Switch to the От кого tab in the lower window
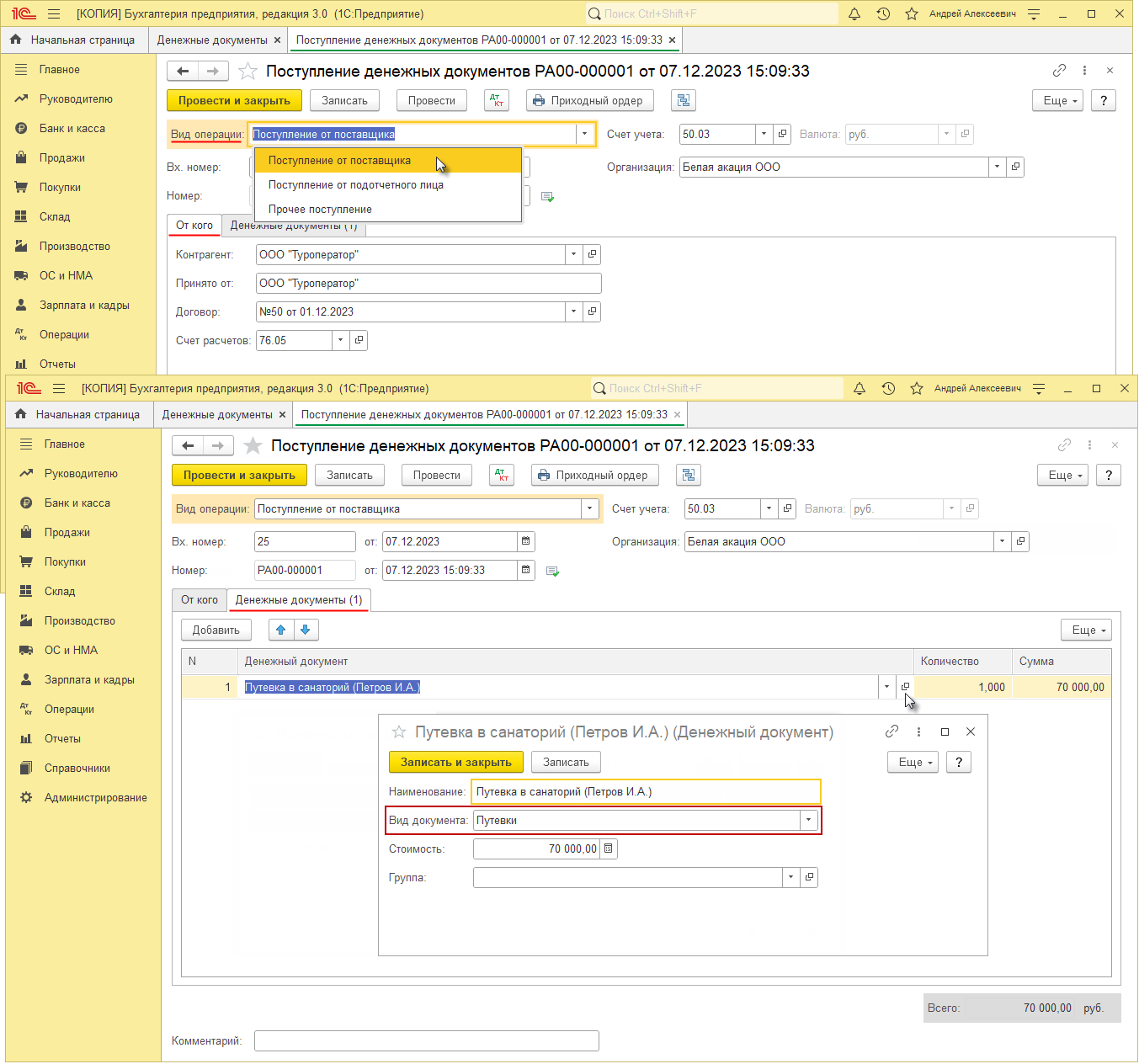Image resolution: width=1139 pixels, height=1064 pixels. pyautogui.click(x=200, y=599)
